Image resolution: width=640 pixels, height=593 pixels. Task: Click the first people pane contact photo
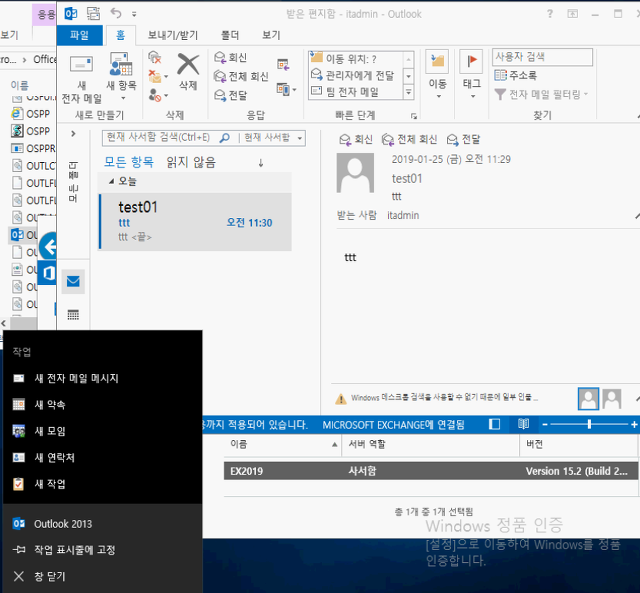(x=588, y=399)
